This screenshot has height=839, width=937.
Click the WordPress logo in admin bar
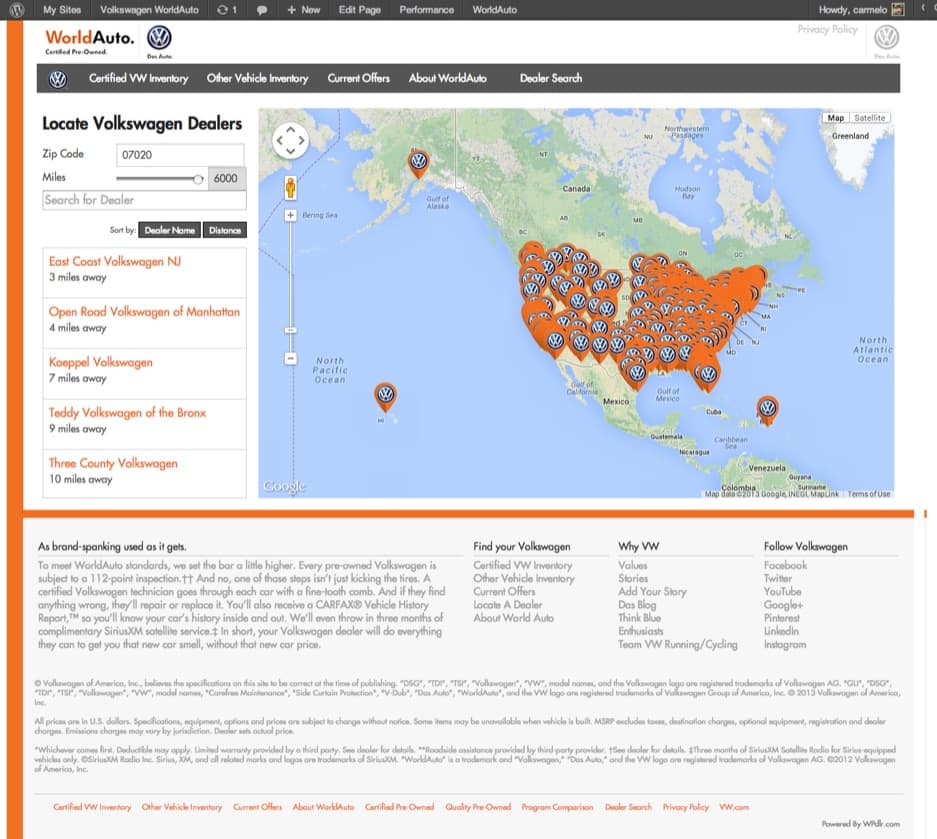(x=17, y=10)
